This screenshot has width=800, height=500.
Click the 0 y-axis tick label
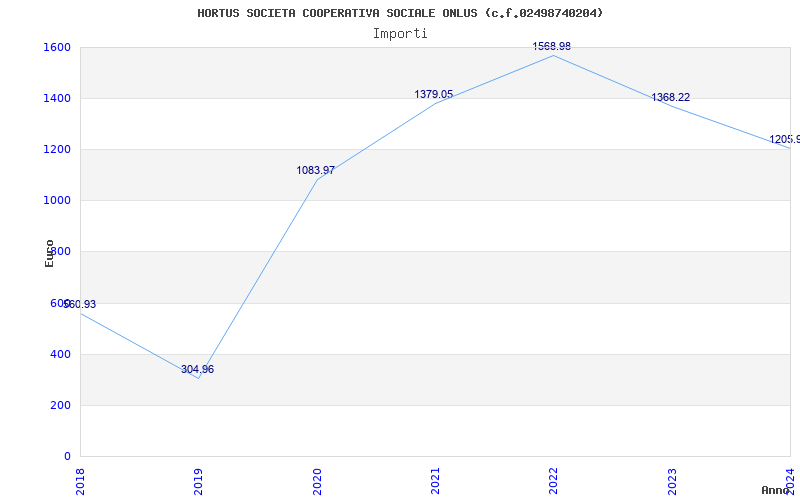click(x=67, y=456)
